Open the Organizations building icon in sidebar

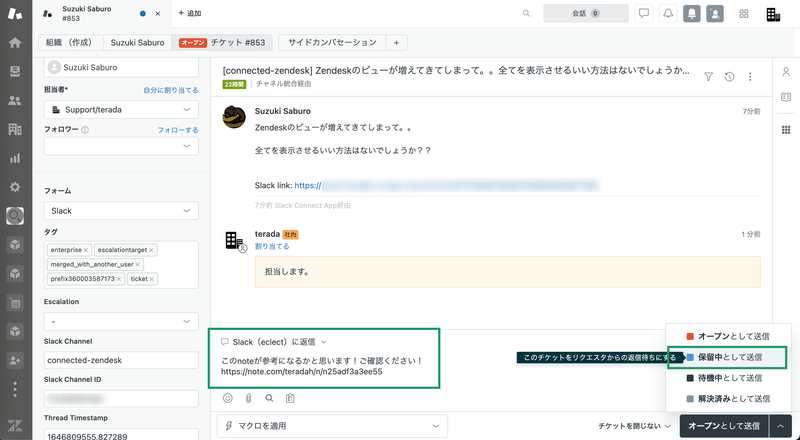(15, 129)
